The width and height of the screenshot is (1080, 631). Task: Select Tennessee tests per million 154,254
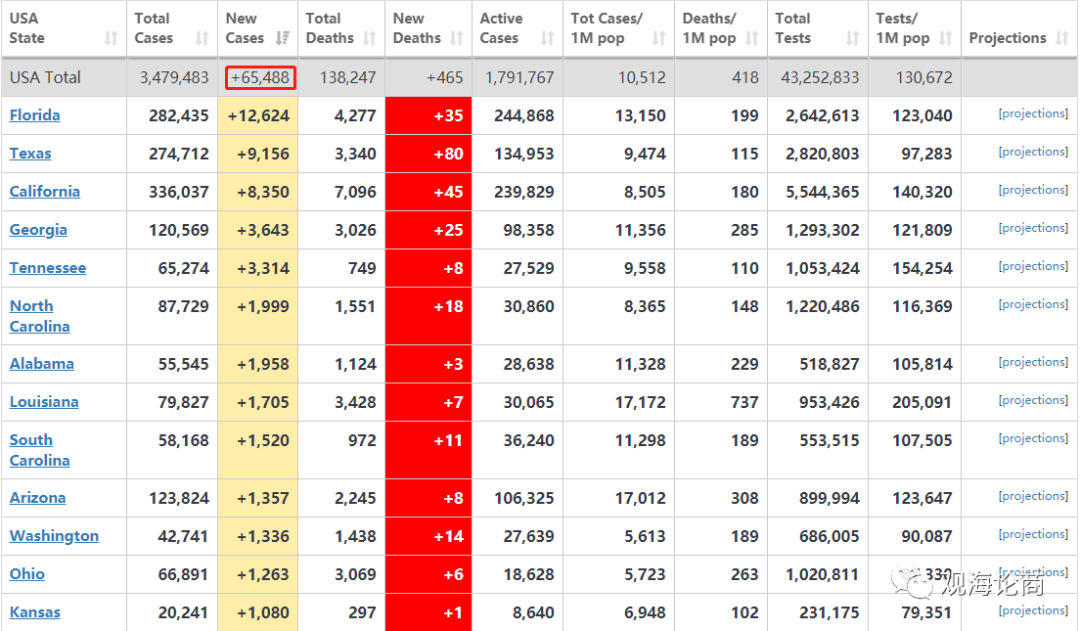click(x=922, y=268)
